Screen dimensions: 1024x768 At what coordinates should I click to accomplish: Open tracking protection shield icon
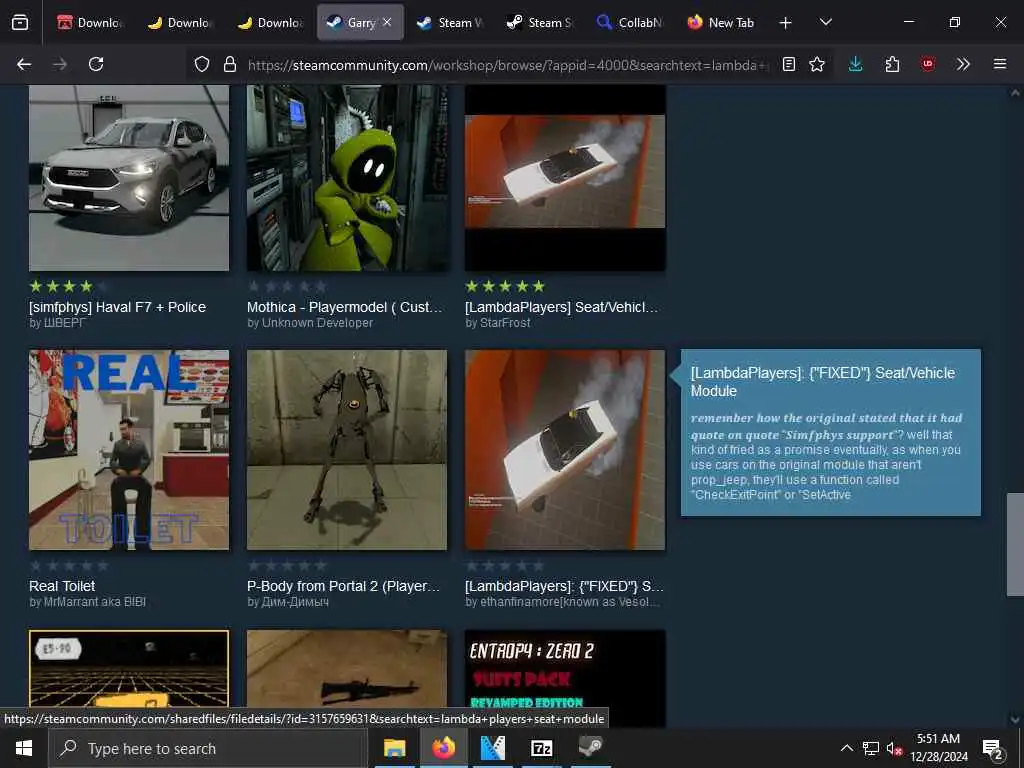(x=202, y=64)
